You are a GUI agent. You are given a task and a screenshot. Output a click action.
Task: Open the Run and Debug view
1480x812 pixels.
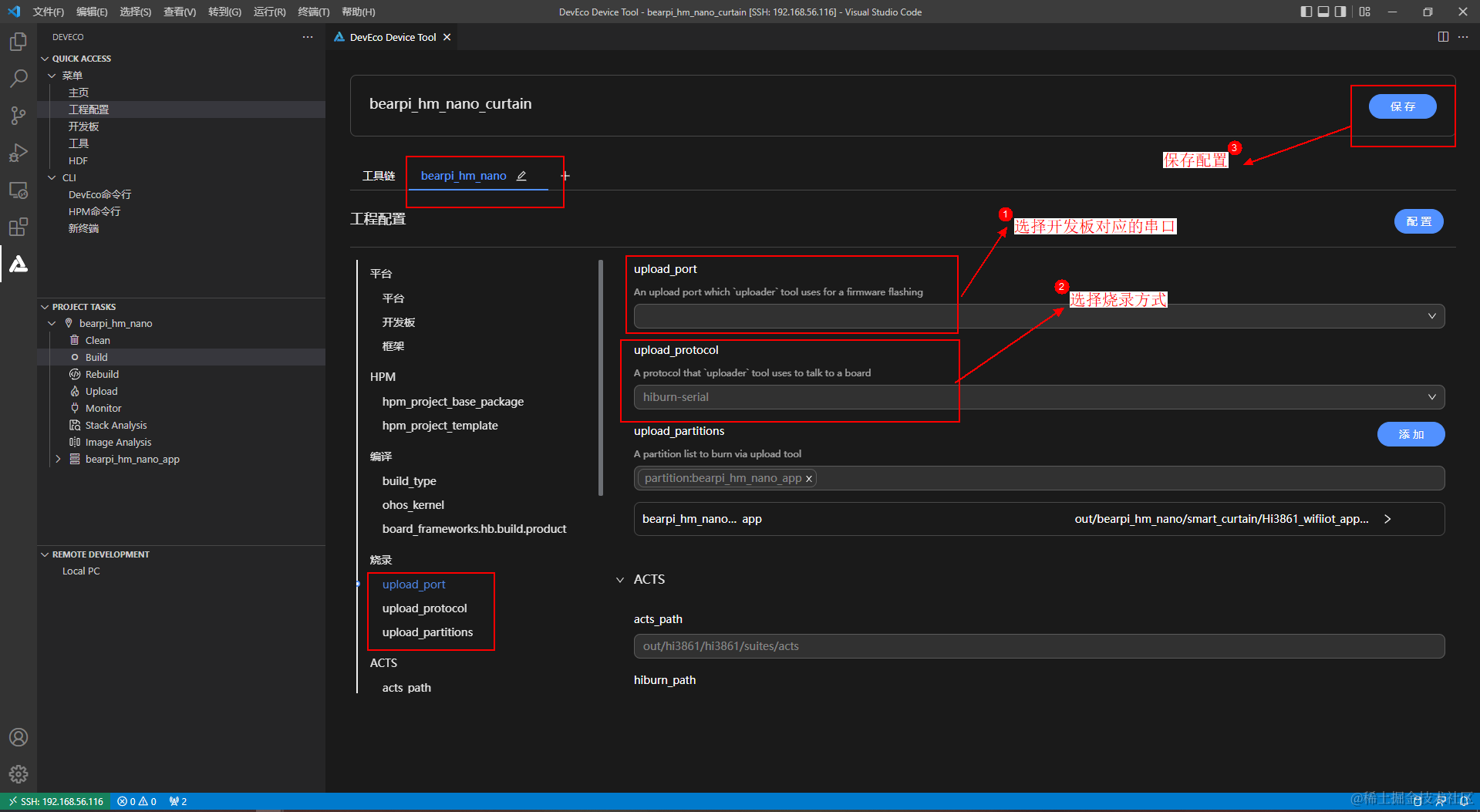(19, 153)
